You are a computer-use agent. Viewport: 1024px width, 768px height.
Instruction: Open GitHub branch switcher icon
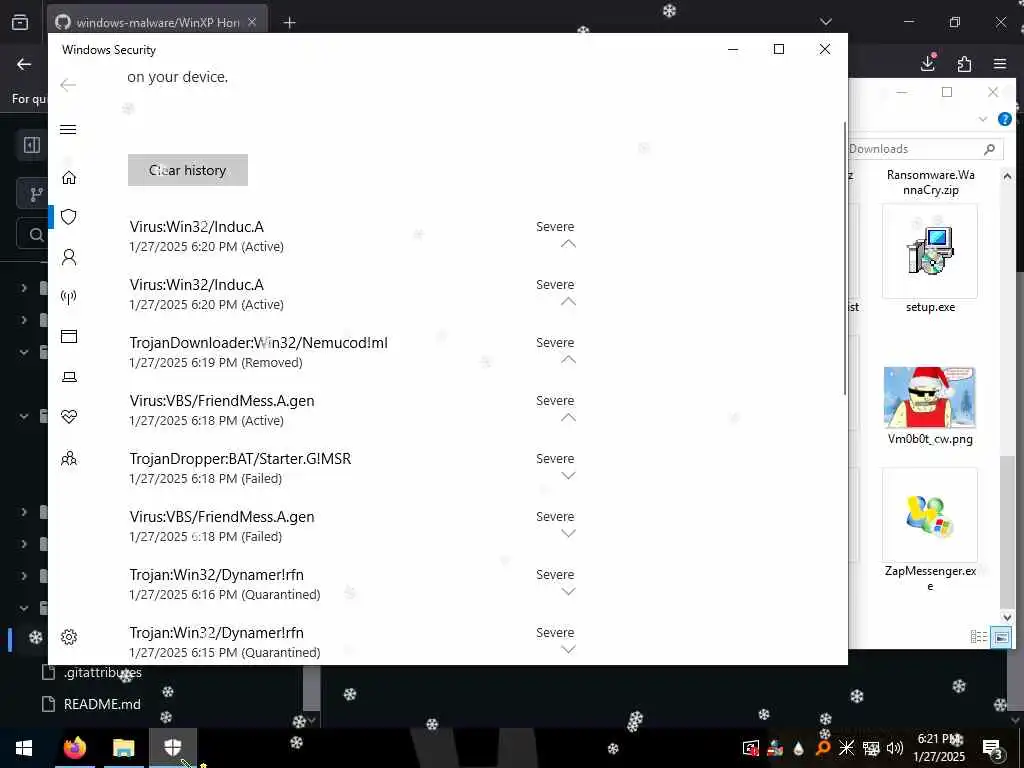[36, 194]
